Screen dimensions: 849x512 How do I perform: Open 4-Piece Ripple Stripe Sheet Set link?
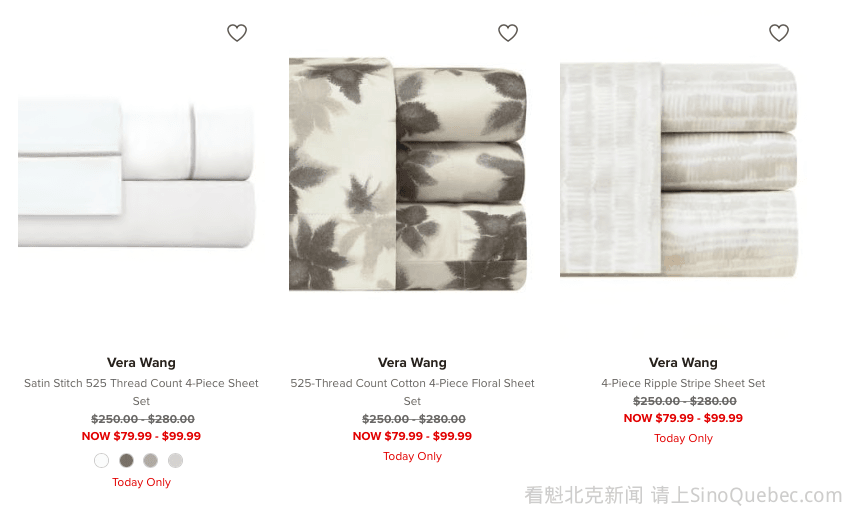tap(683, 383)
